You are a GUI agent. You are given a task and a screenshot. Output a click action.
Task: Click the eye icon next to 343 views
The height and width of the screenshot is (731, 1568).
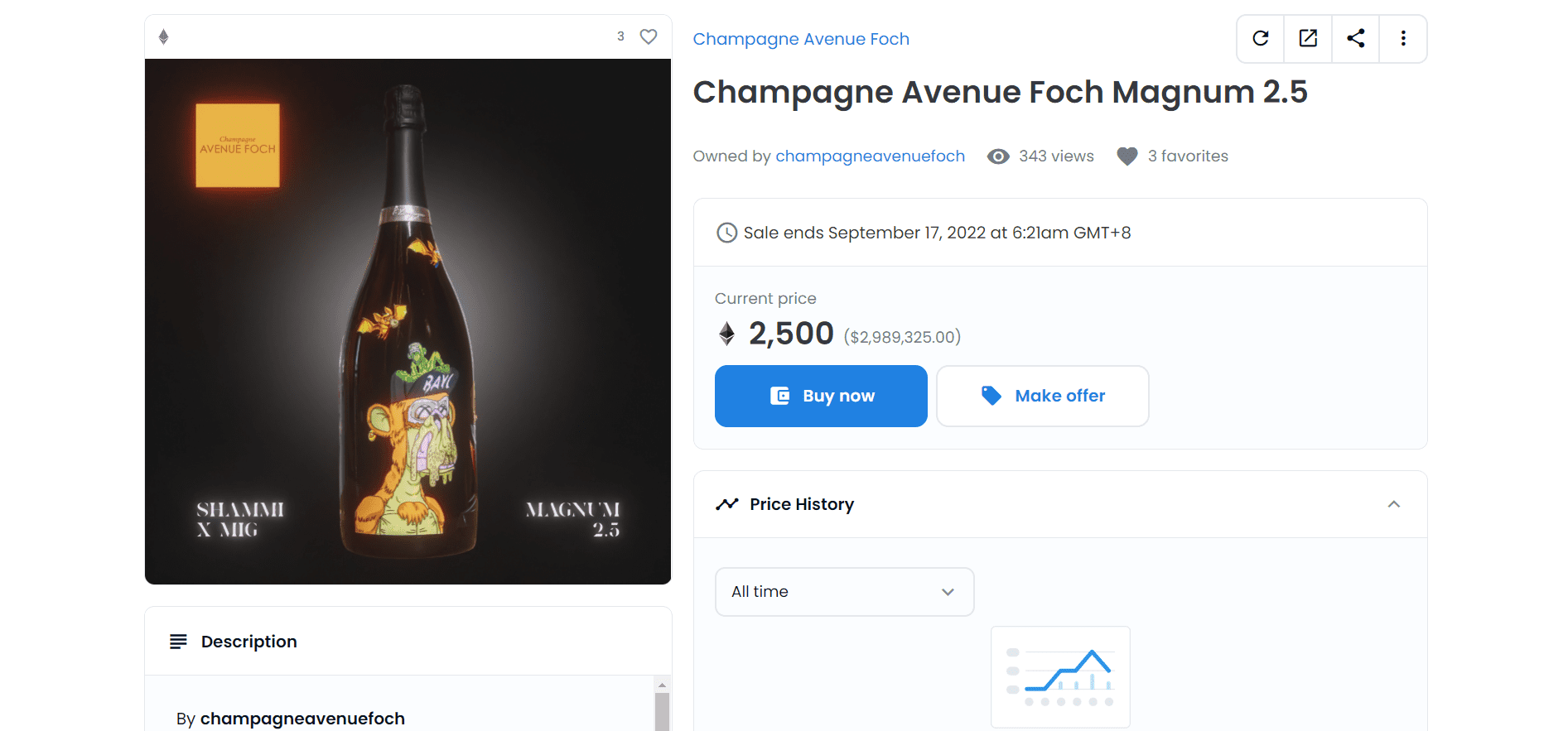tap(999, 156)
